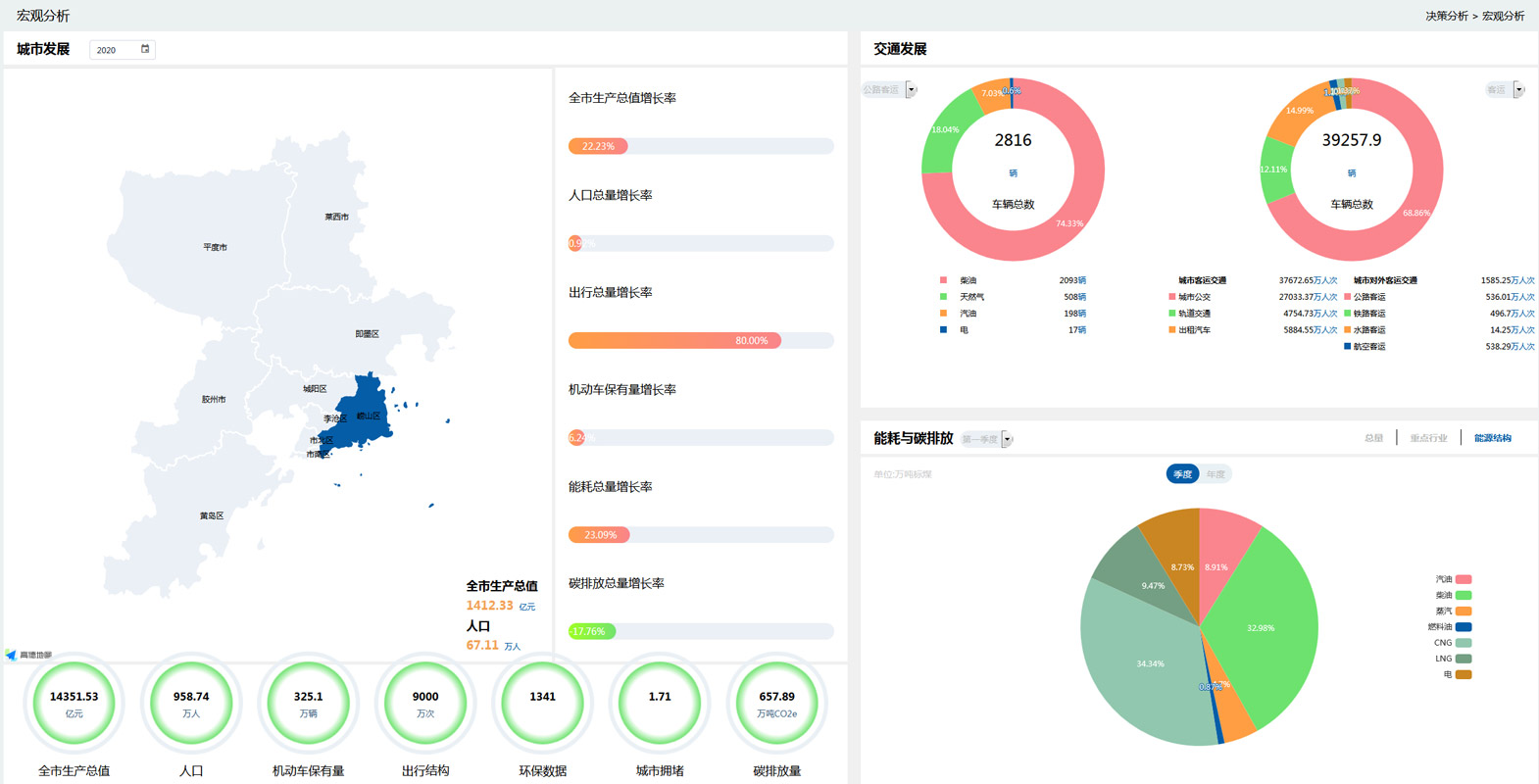This screenshot has width=1539, height=784.
Task: Switch to the 总量 tab
Action: (x=1373, y=438)
